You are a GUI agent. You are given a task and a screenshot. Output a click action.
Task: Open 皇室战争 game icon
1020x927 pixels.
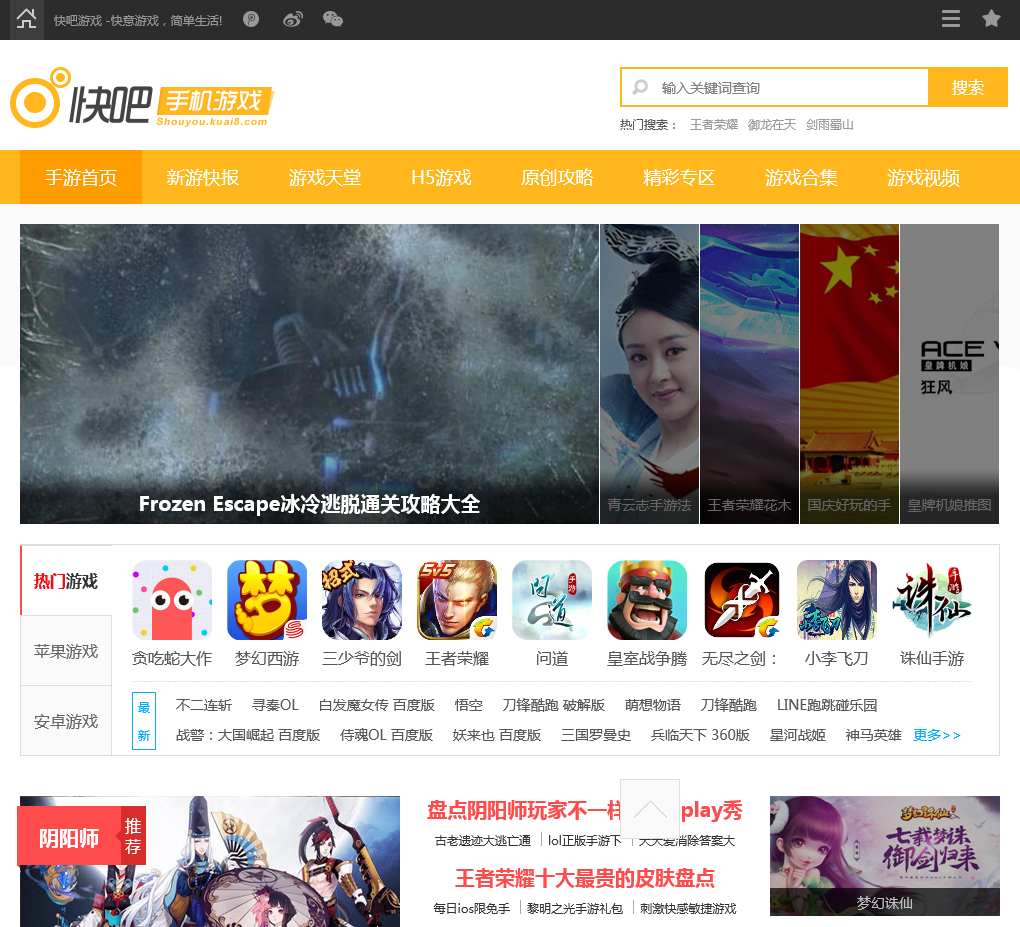(647, 600)
